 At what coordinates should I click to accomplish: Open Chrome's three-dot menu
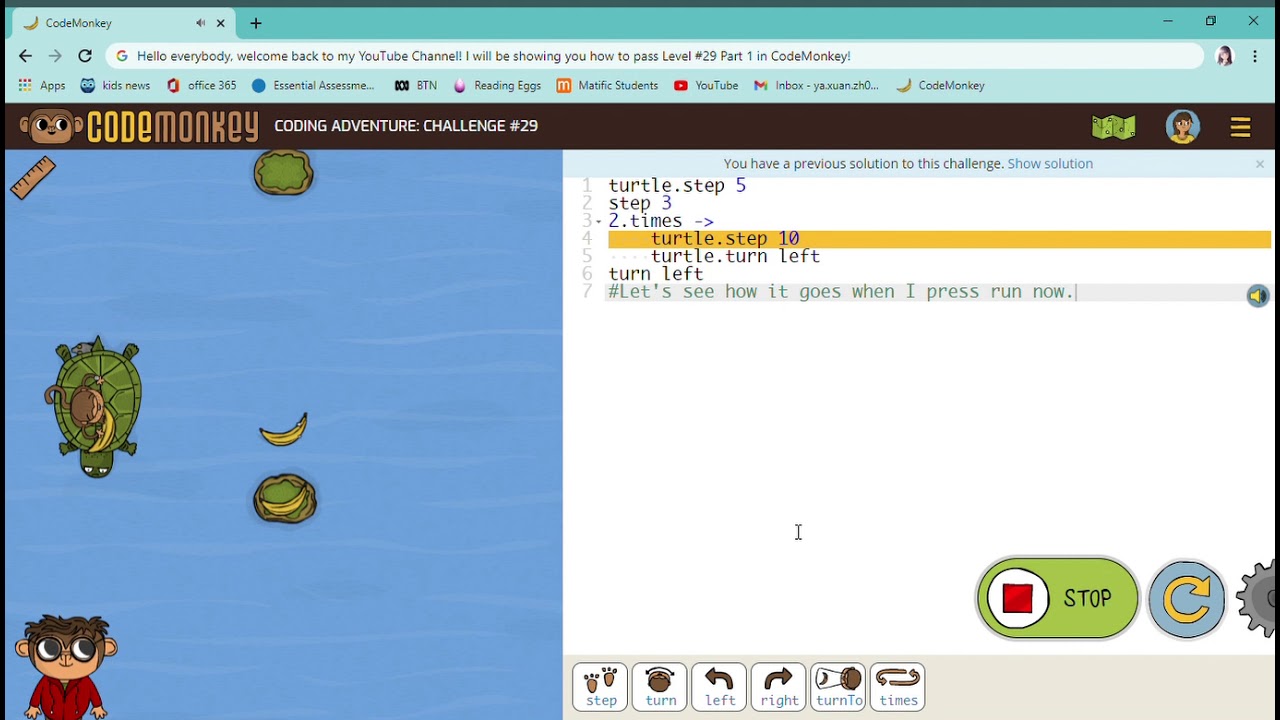[1255, 56]
